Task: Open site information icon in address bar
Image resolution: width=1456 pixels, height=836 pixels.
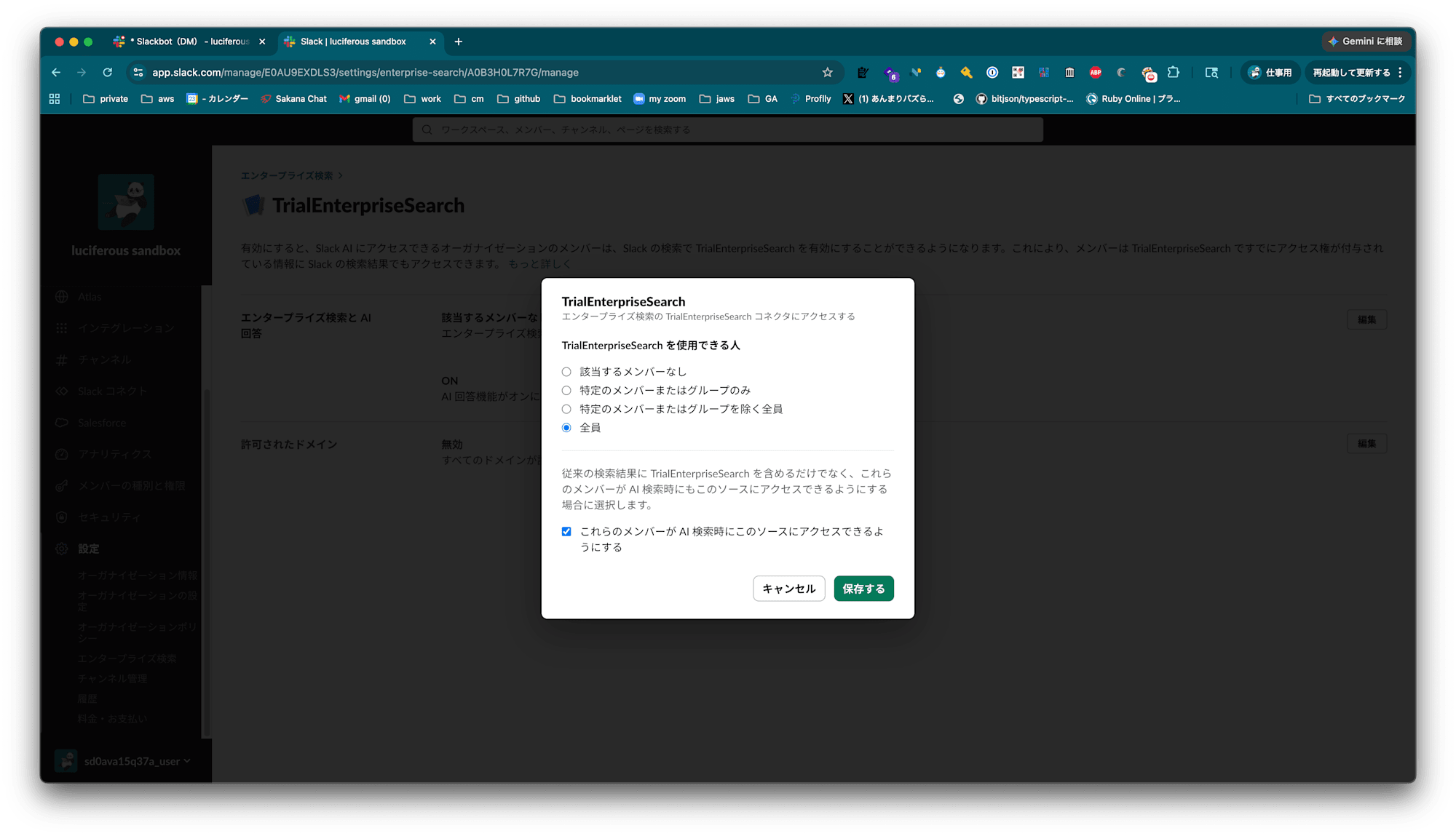Action: click(138, 73)
